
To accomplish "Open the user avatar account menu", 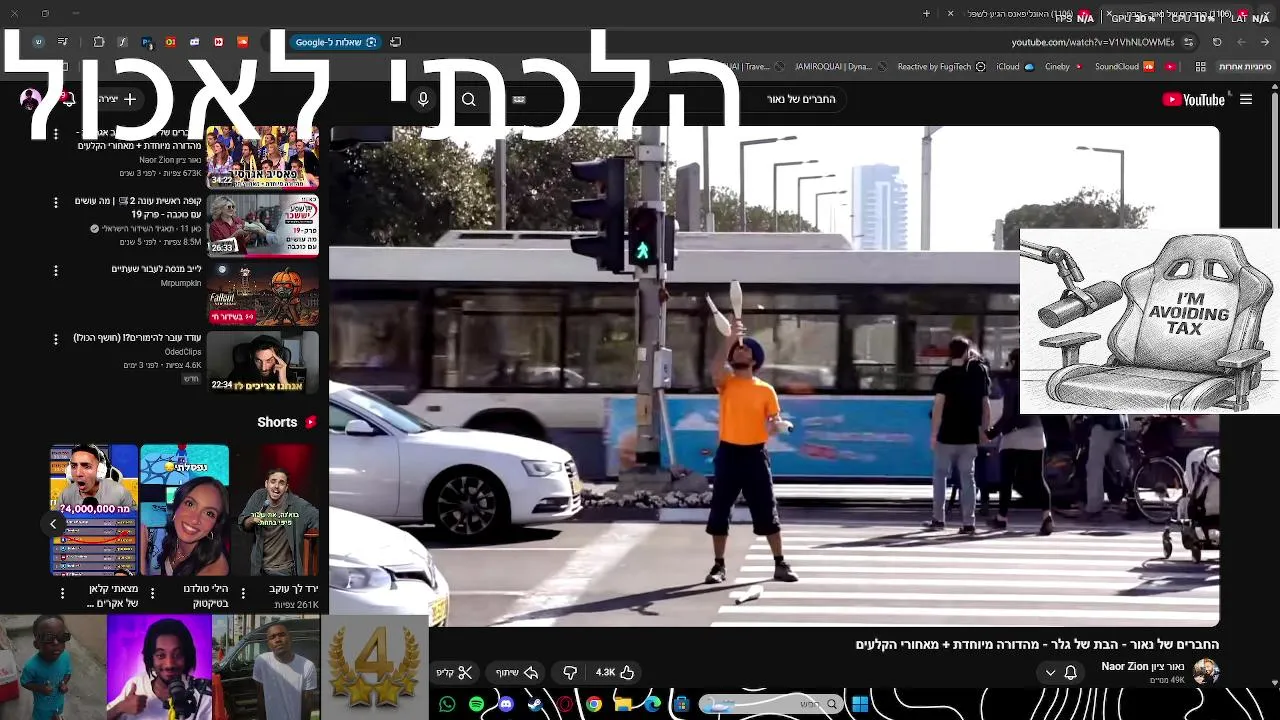I will pyautogui.click(x=30, y=99).
